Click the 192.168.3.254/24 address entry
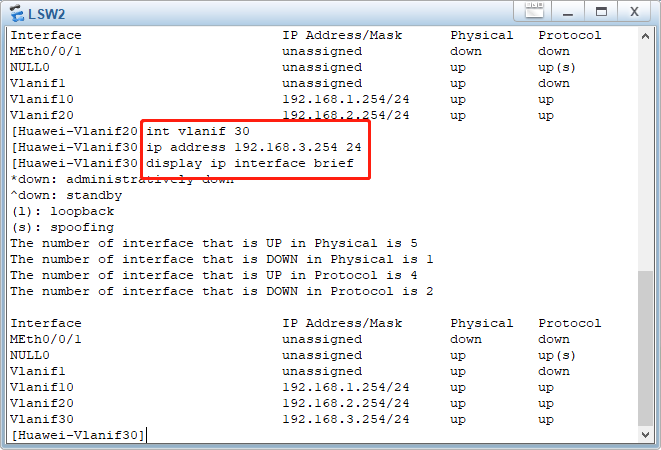Image resolution: width=661 pixels, height=450 pixels. point(345,419)
